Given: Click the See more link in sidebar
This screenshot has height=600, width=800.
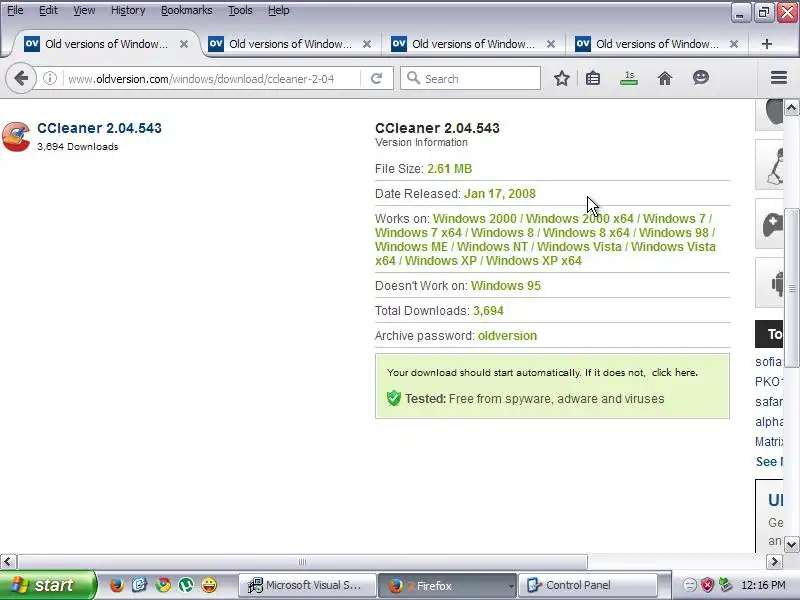Looking at the screenshot, I should 769,462.
